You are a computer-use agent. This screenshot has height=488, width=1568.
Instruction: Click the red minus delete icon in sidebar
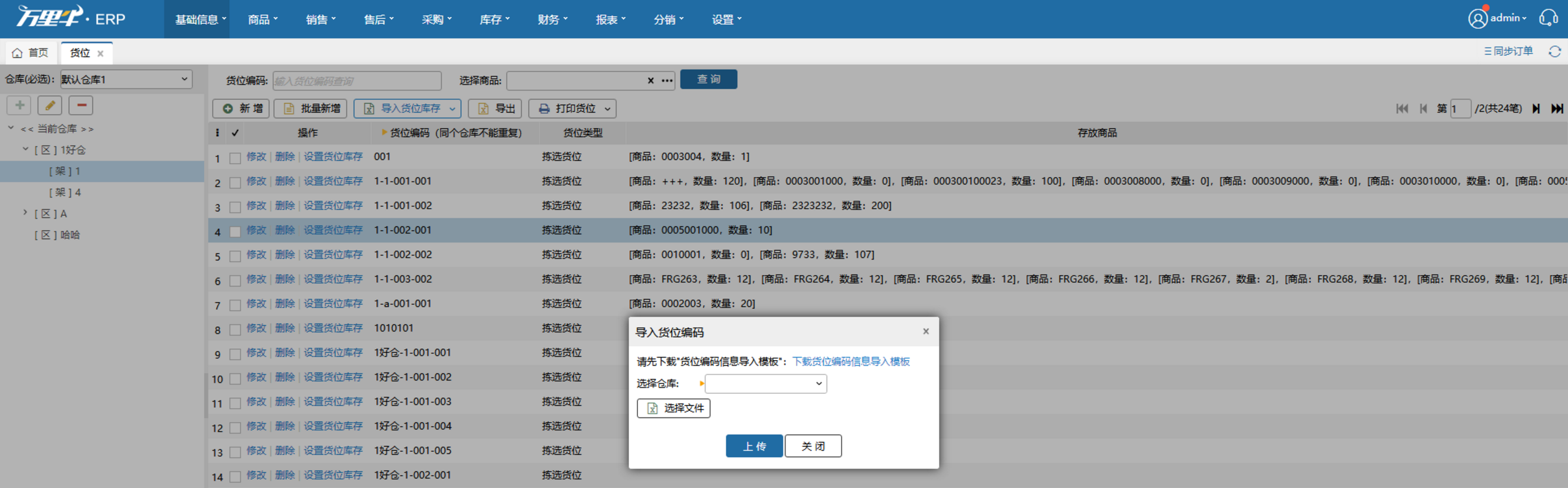(81, 106)
